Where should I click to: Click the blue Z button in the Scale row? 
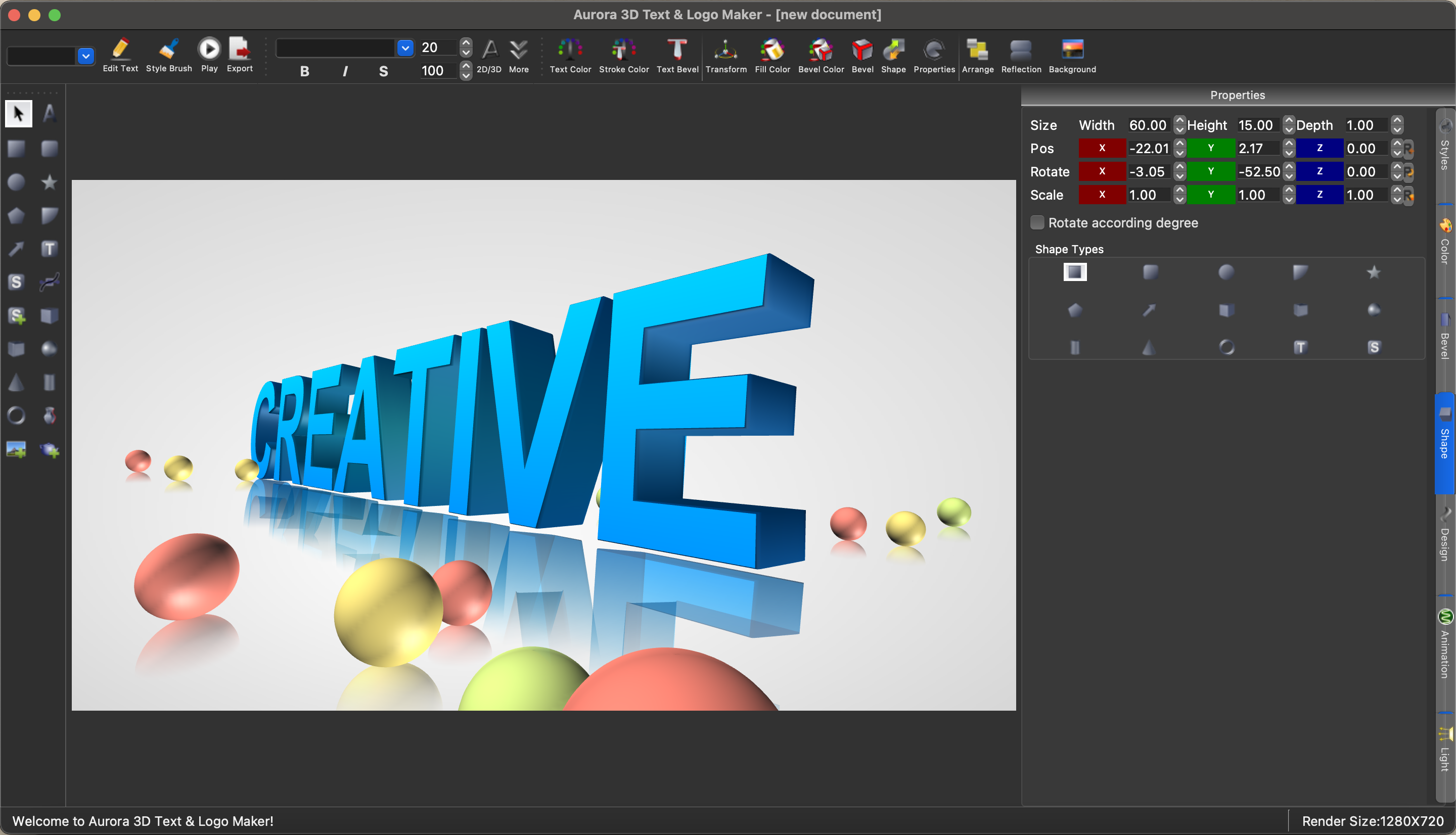(x=1319, y=195)
